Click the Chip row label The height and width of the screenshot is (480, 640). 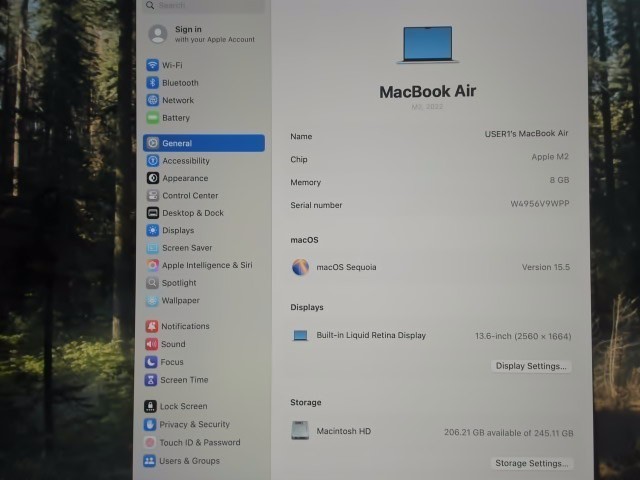click(x=299, y=160)
